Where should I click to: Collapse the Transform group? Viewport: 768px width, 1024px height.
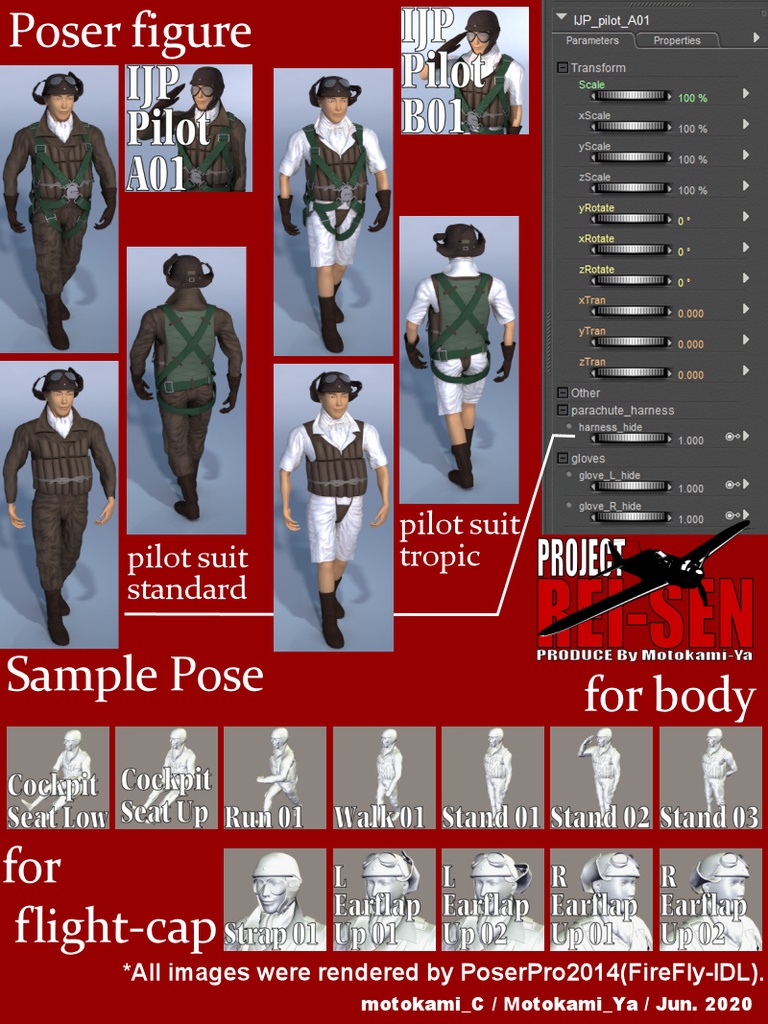tap(562, 68)
